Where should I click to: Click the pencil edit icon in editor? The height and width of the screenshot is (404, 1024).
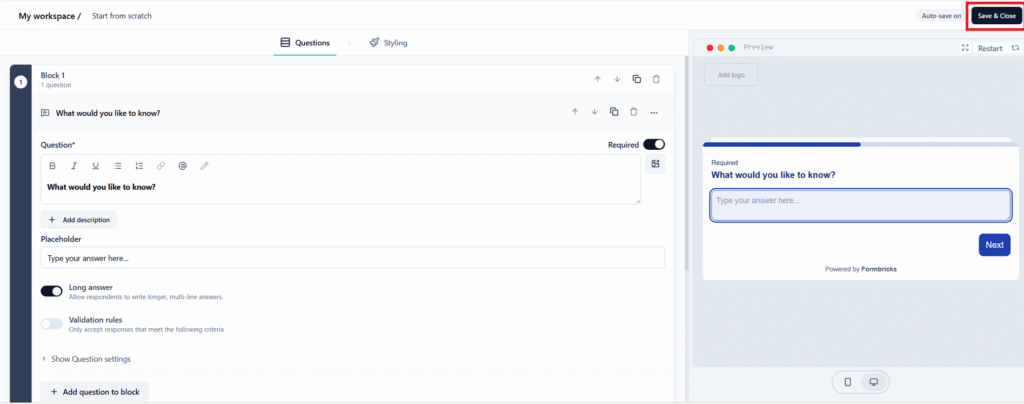(204, 166)
